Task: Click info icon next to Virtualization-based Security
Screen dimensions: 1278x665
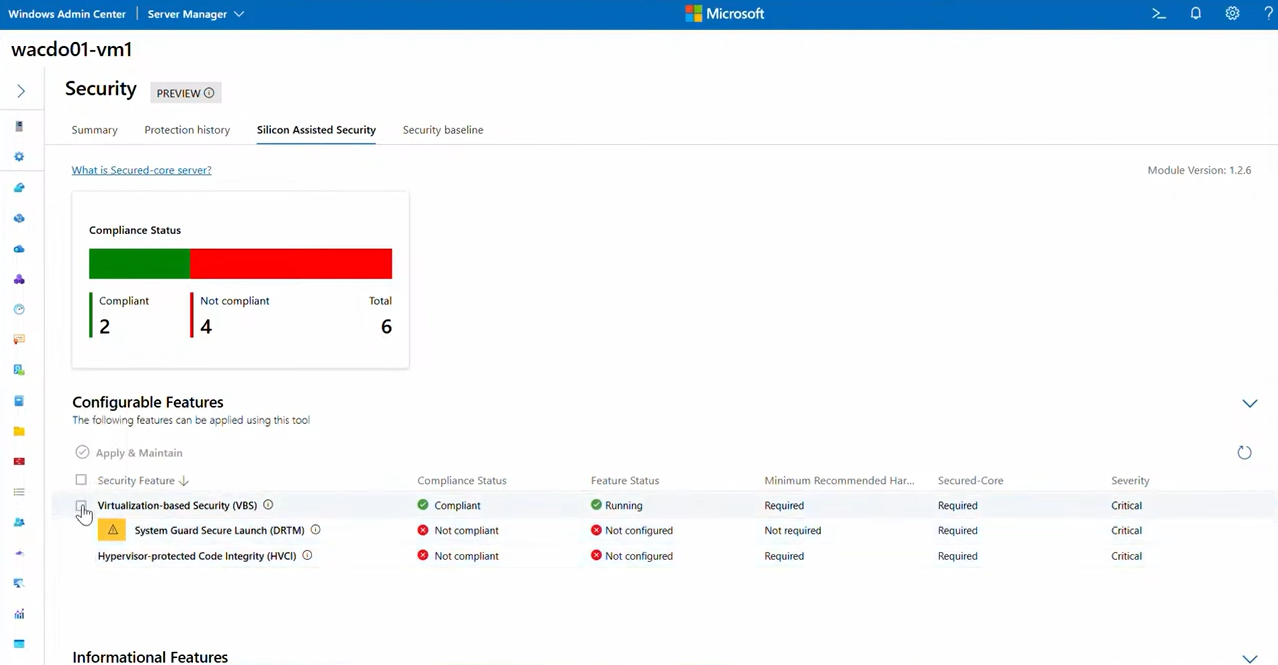Action: (268, 505)
